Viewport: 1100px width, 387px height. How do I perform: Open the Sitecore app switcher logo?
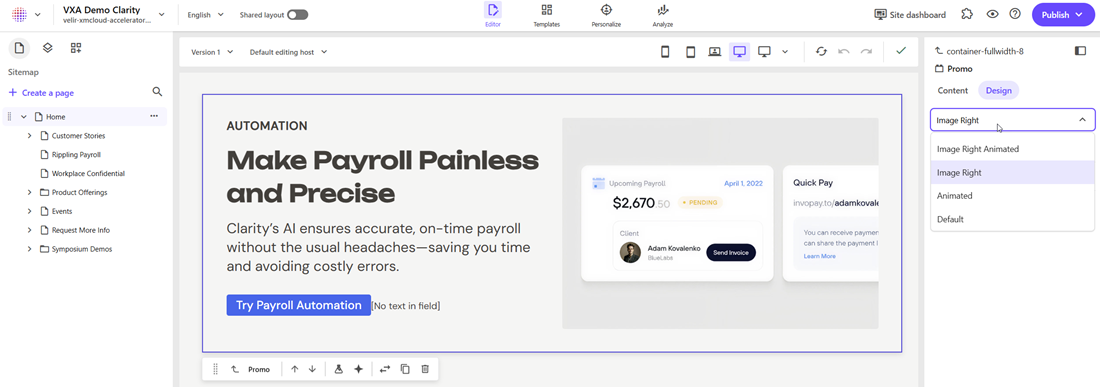(x=20, y=15)
